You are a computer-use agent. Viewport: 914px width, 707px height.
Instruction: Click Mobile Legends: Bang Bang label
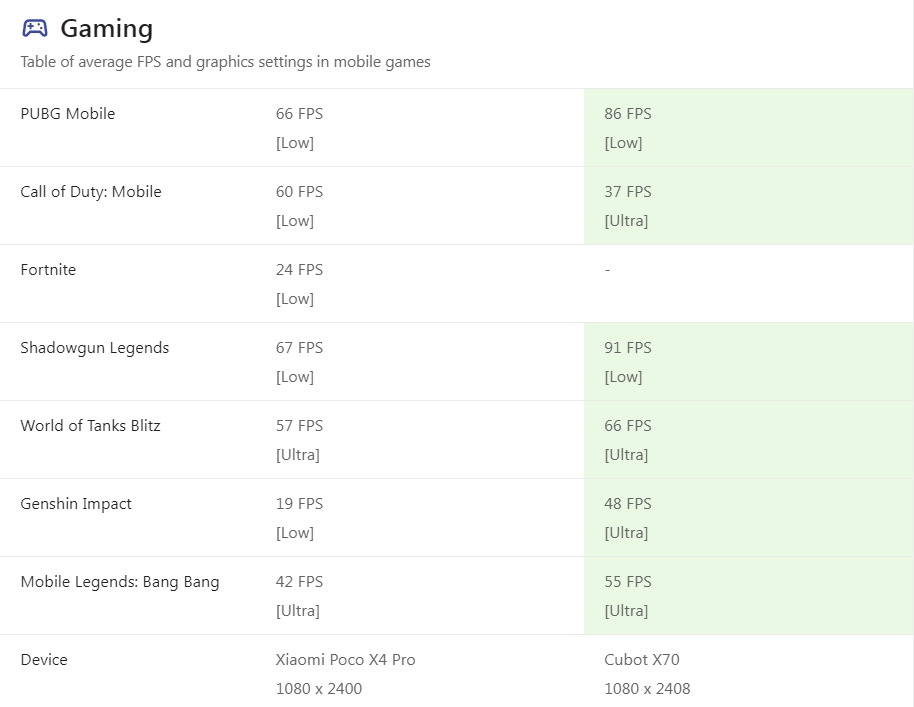pyautogui.click(x=119, y=582)
